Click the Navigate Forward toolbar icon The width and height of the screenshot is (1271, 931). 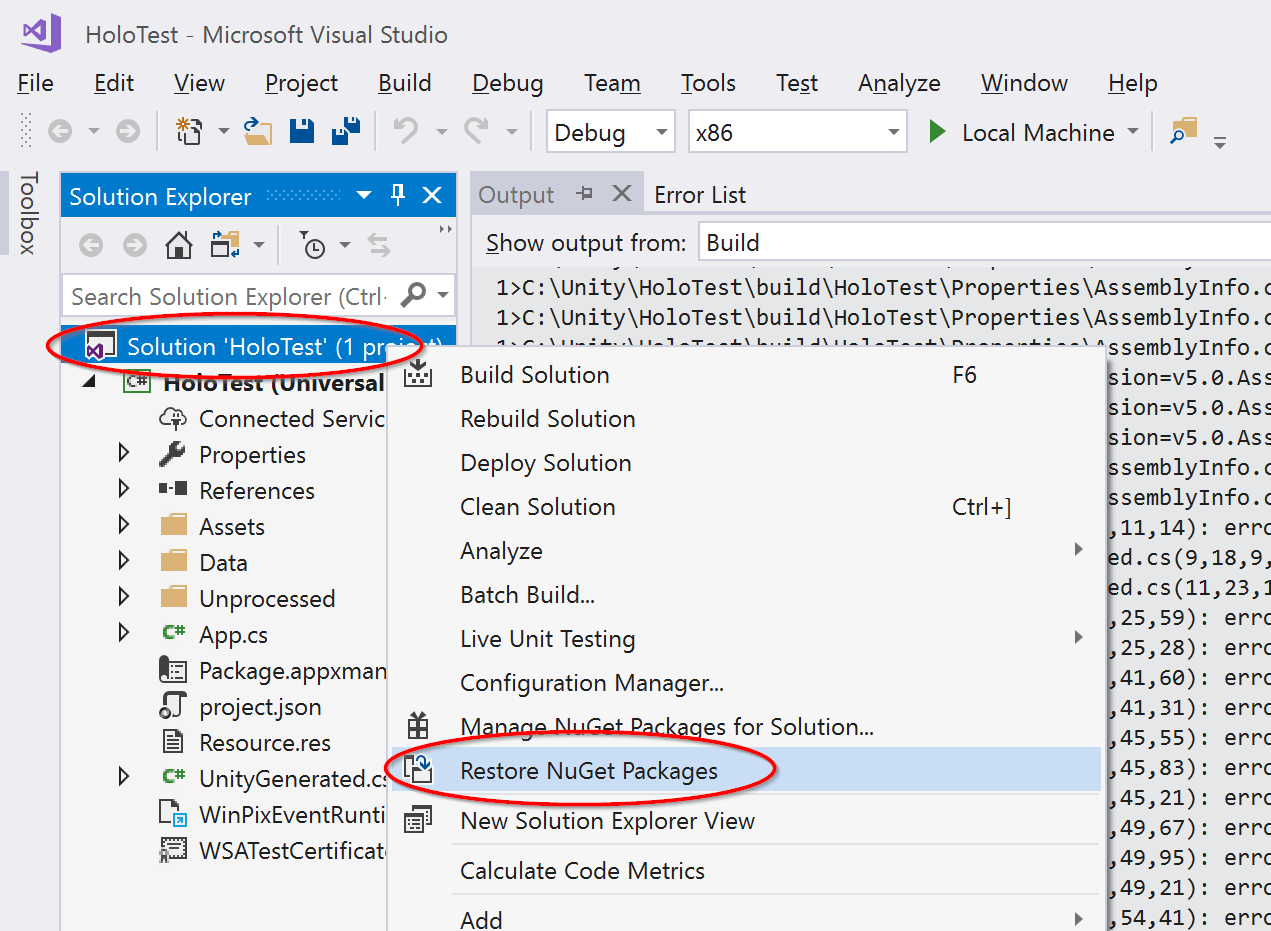click(127, 131)
